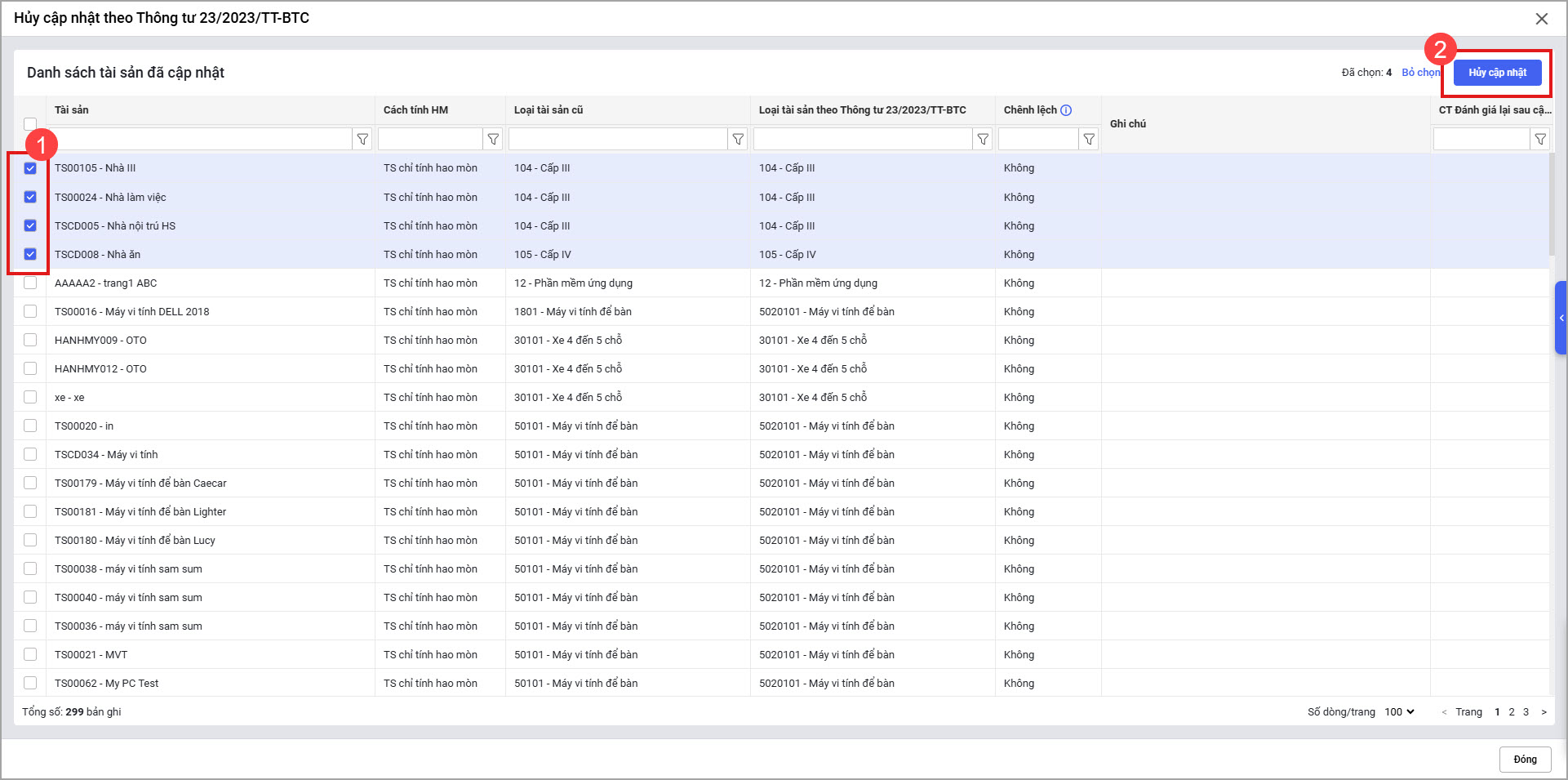Go to next page arrow
This screenshot has height=780, width=1568.
coord(1544,712)
